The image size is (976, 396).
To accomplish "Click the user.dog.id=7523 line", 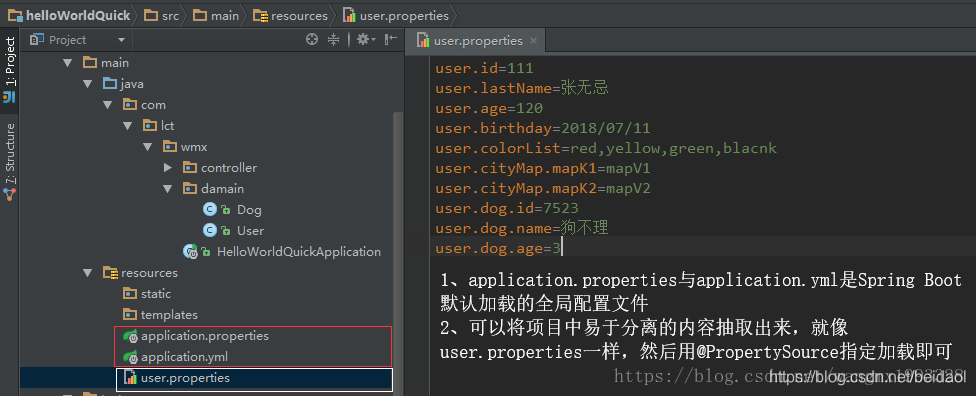I will (x=507, y=209).
